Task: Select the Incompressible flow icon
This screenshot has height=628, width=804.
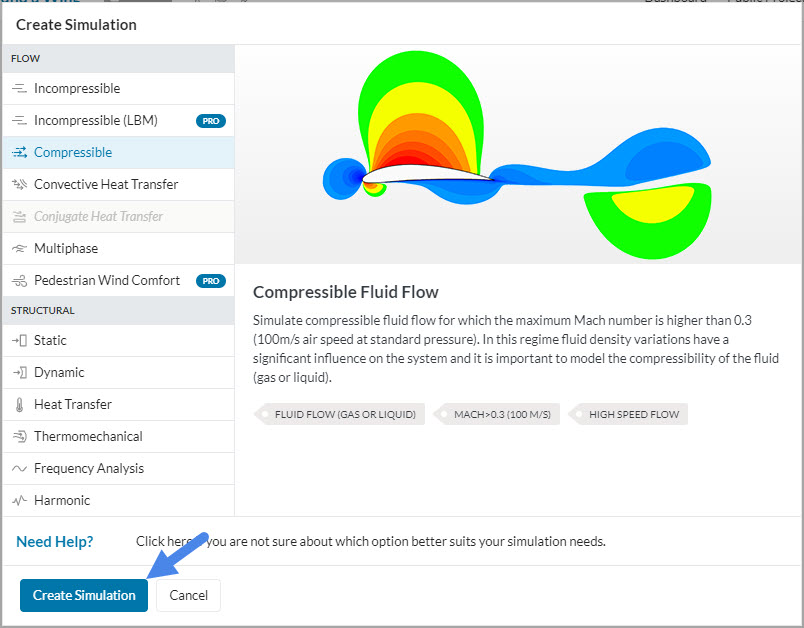Action: 18,88
